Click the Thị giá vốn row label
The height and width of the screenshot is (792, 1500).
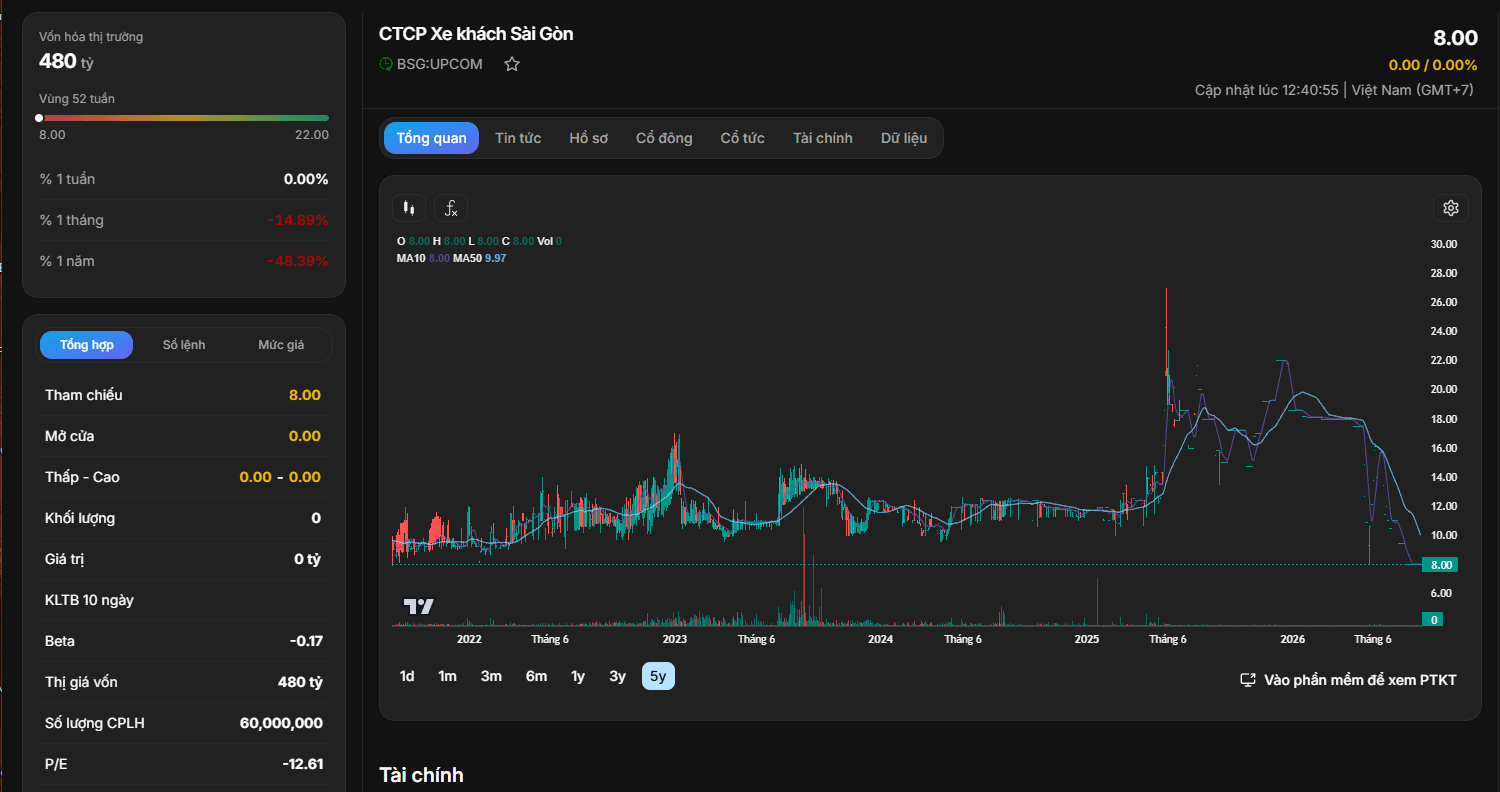coord(81,682)
